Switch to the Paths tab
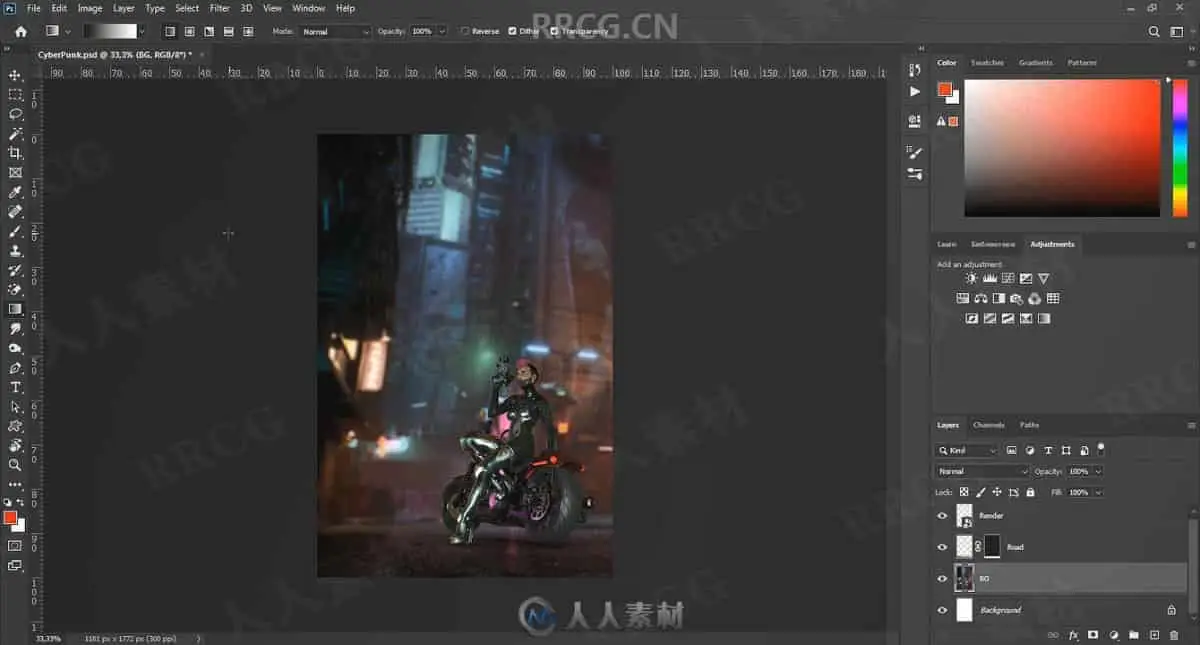Image resolution: width=1200 pixels, height=645 pixels. click(x=1029, y=425)
